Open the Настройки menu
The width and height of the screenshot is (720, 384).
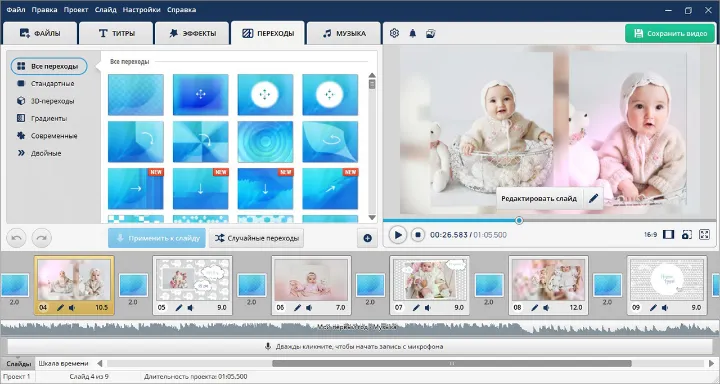(141, 9)
